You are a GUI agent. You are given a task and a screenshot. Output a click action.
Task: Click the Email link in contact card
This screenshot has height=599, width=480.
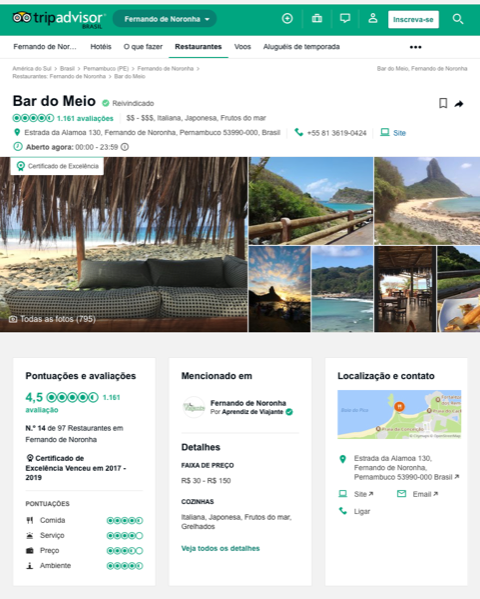point(425,494)
